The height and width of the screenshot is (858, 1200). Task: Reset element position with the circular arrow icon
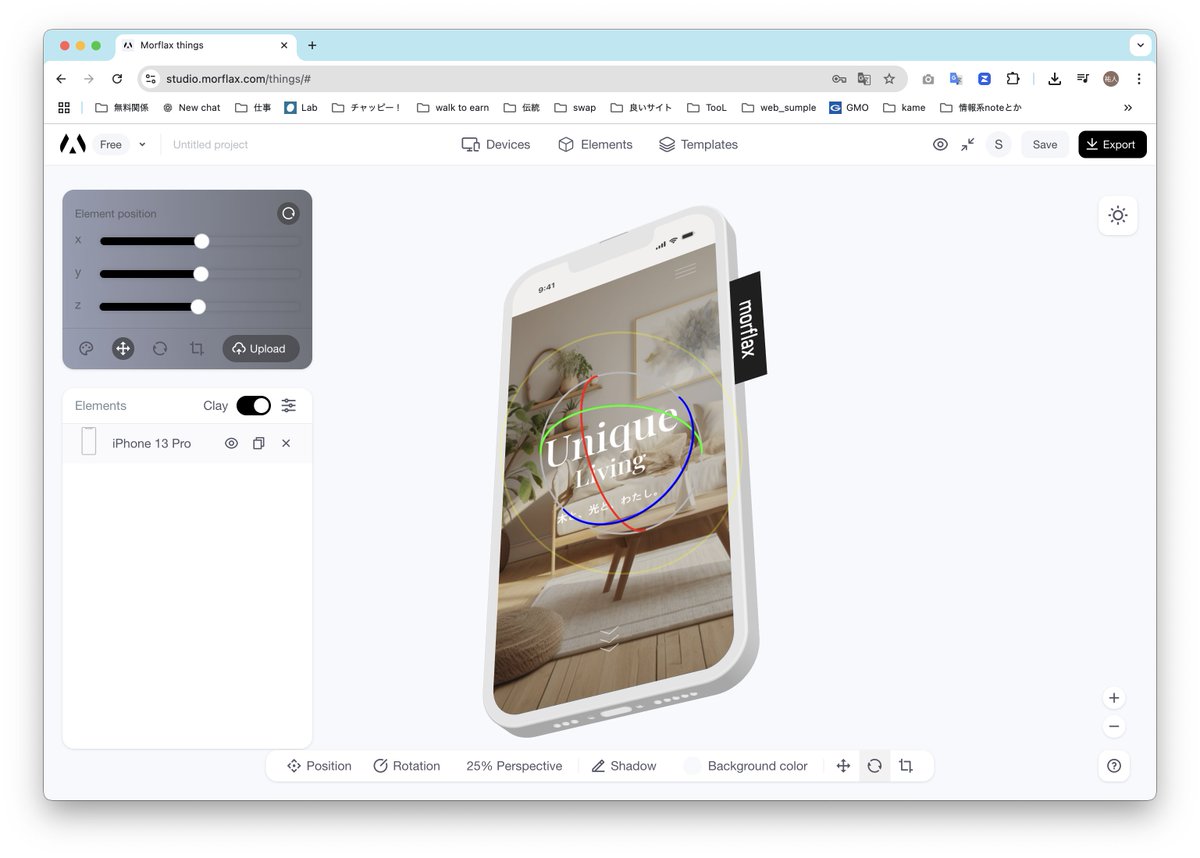click(x=288, y=213)
